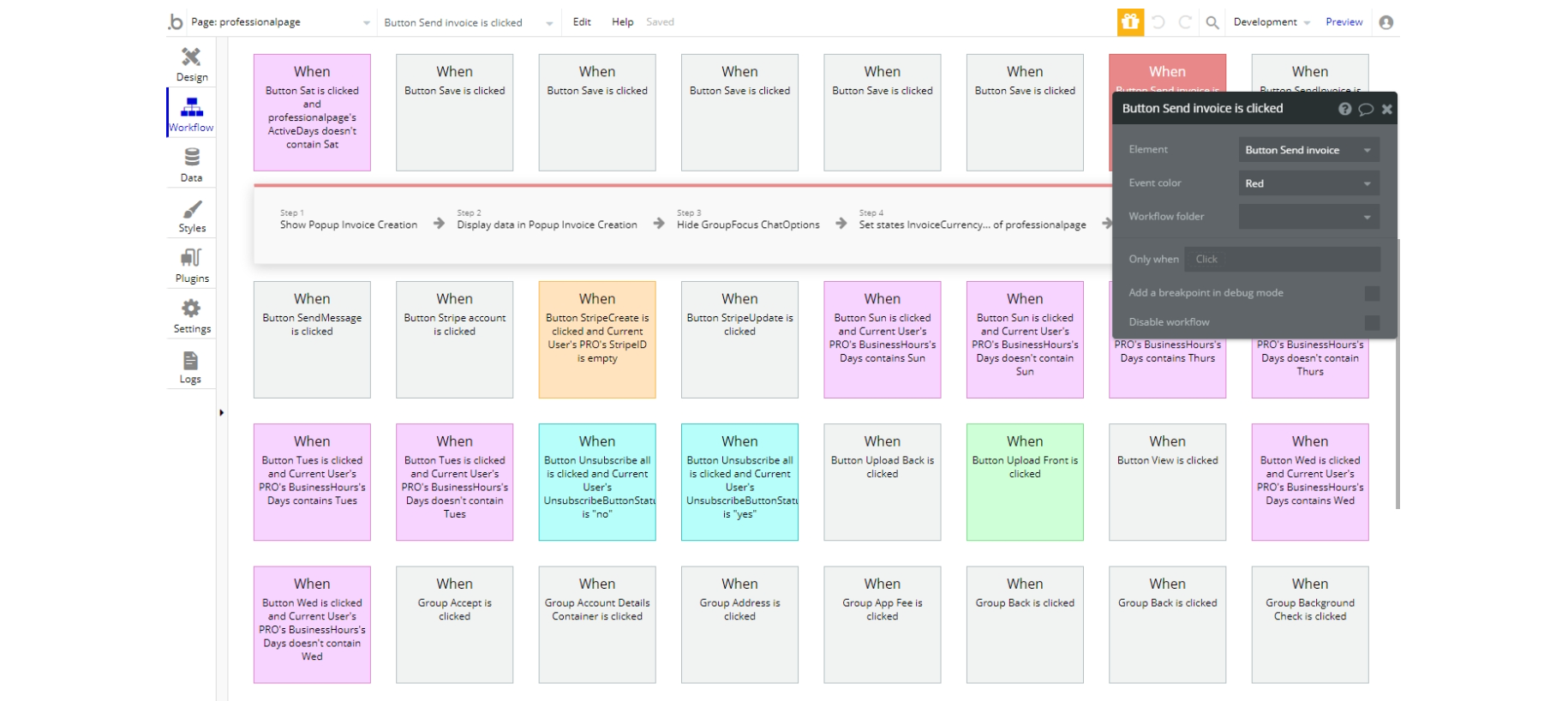Open the Plugins tab in sidebar
Screen dimensions: 1568x701
[x=191, y=266]
